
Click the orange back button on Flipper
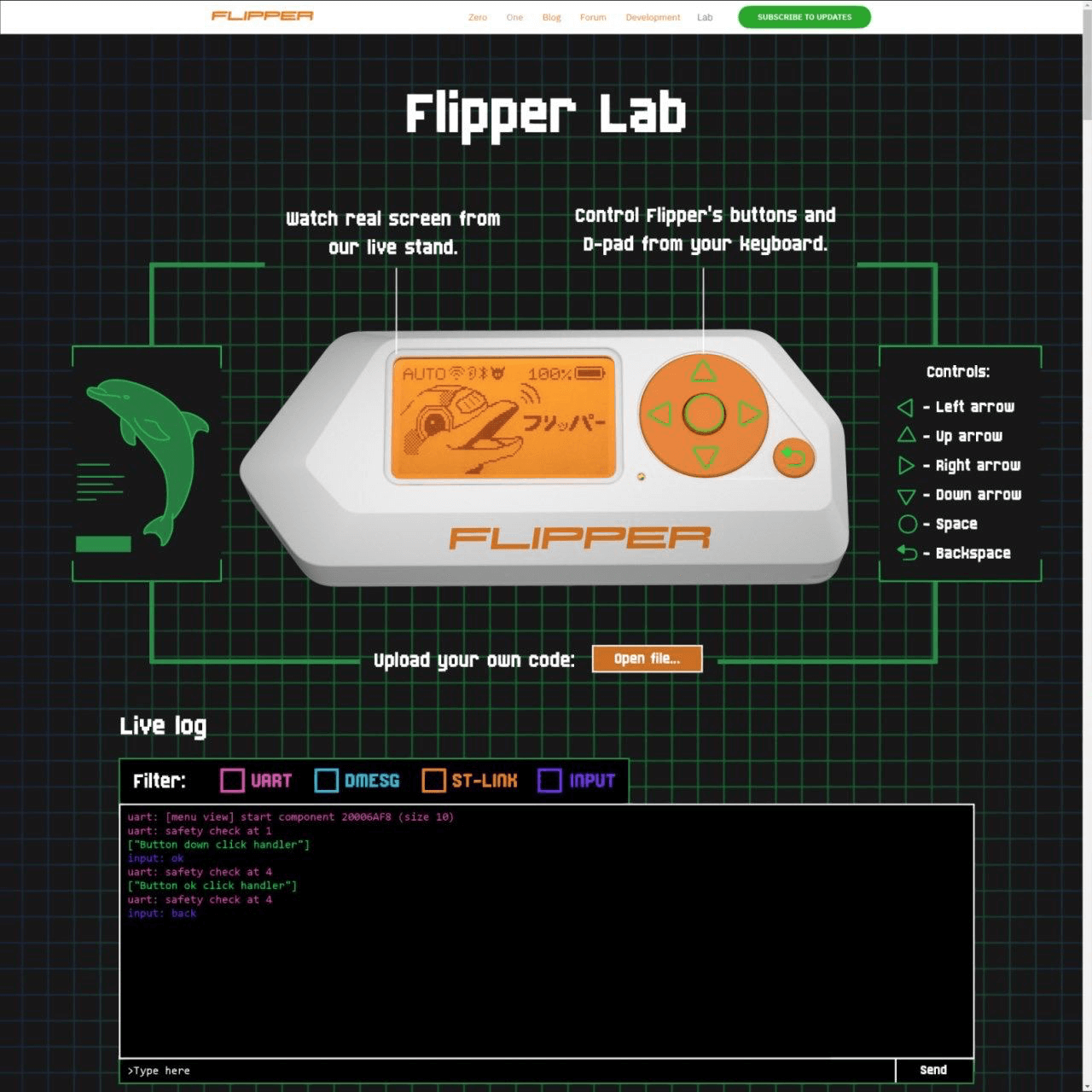[793, 458]
